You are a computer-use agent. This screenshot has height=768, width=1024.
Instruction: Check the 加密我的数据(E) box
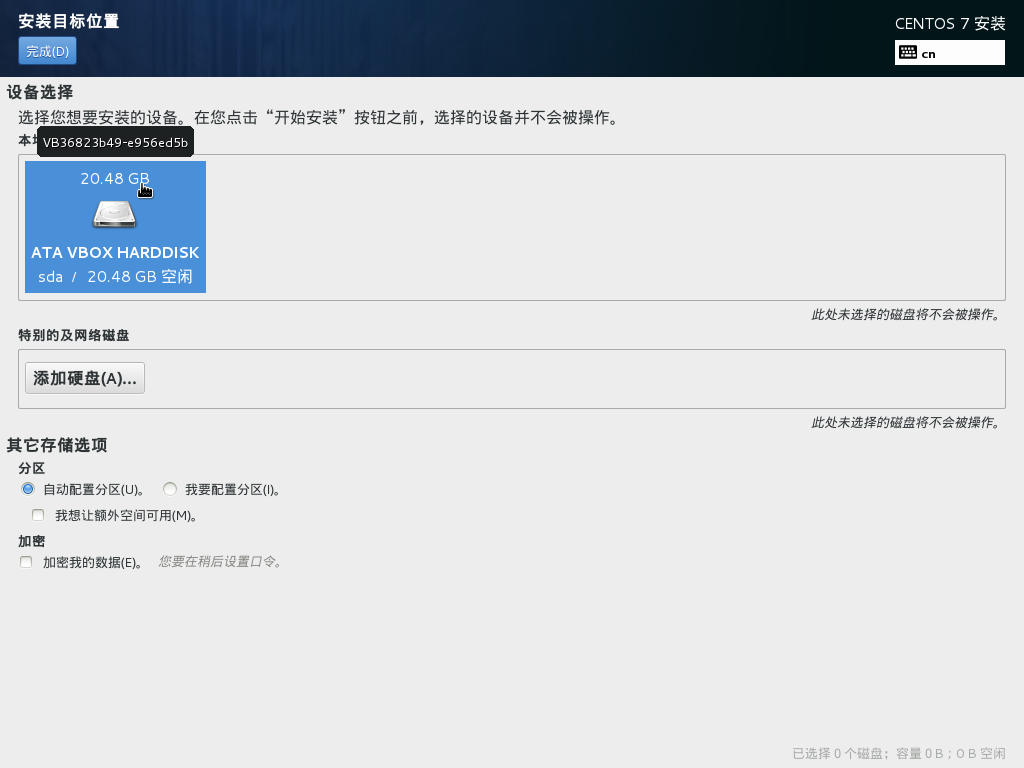point(26,561)
